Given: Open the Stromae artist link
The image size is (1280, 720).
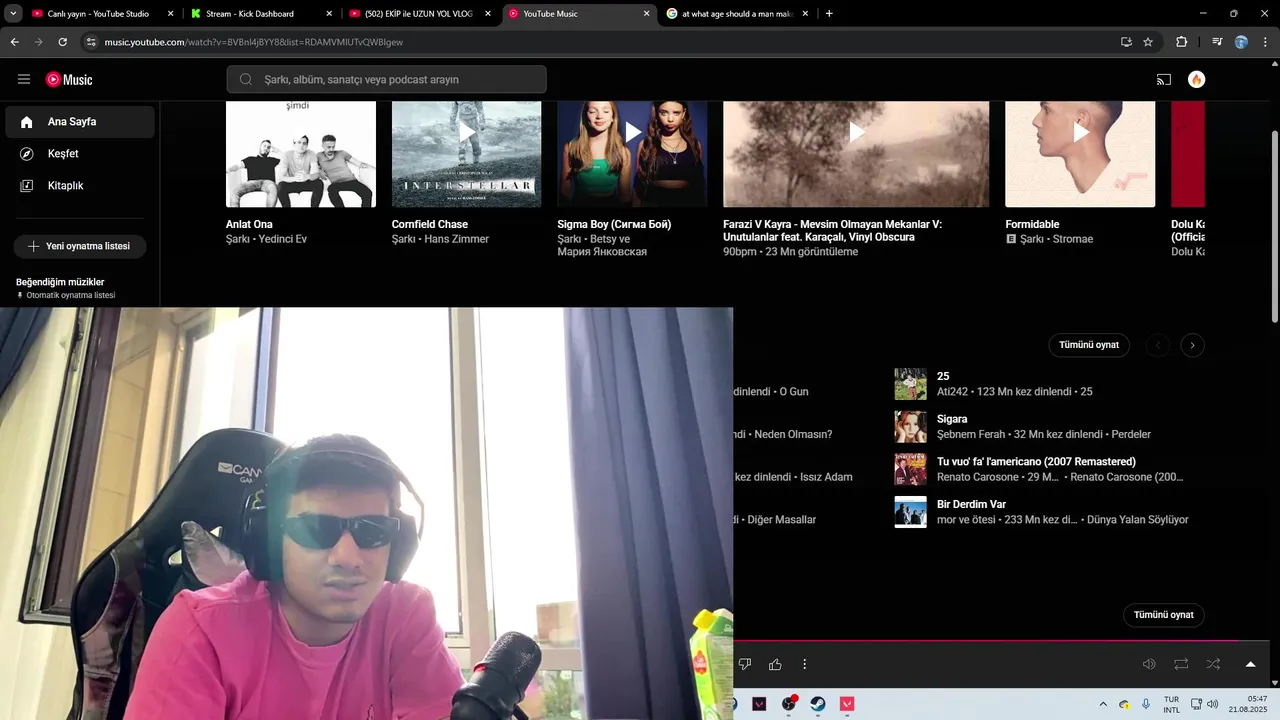Looking at the screenshot, I should tap(1073, 239).
